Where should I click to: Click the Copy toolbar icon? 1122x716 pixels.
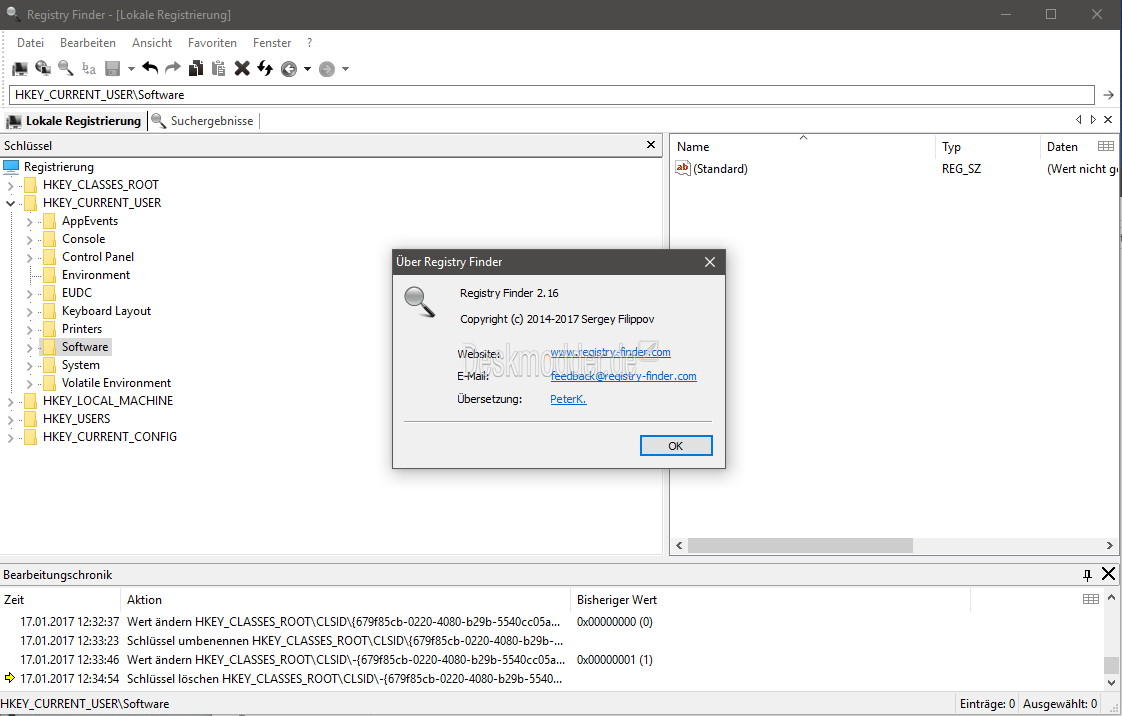click(x=196, y=69)
